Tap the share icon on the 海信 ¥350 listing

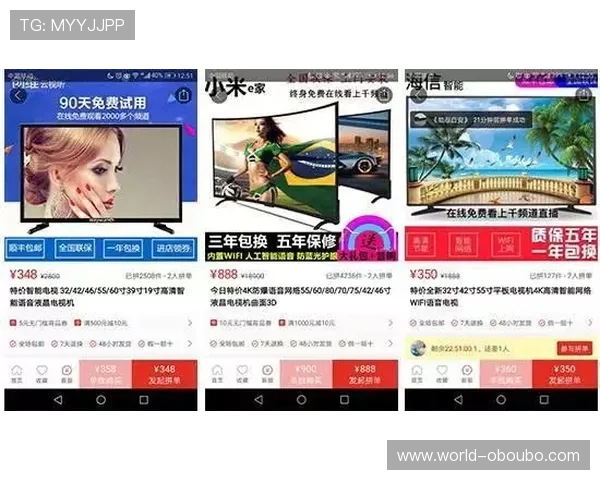point(584,95)
